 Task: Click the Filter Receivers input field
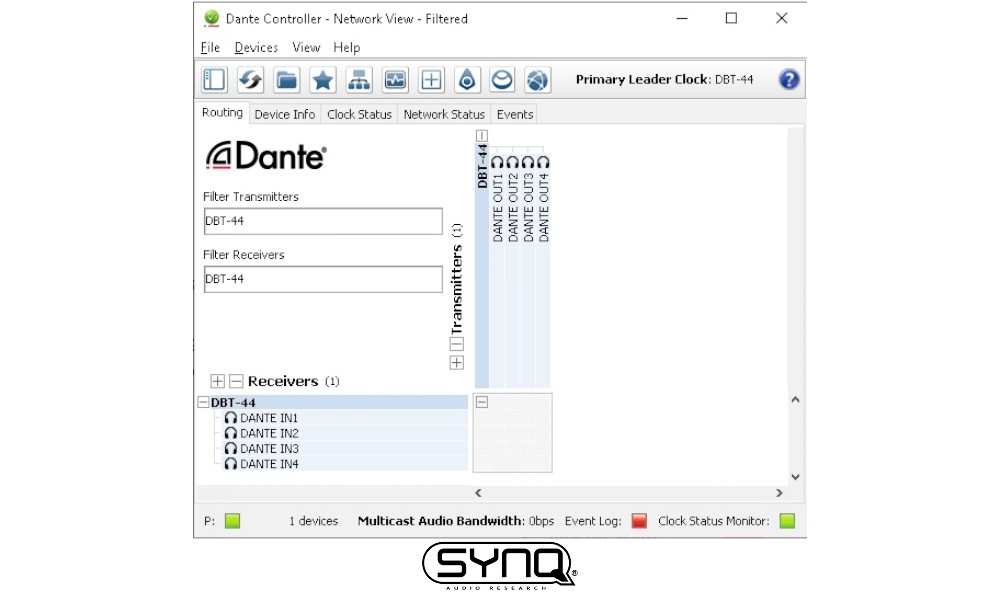[323, 279]
